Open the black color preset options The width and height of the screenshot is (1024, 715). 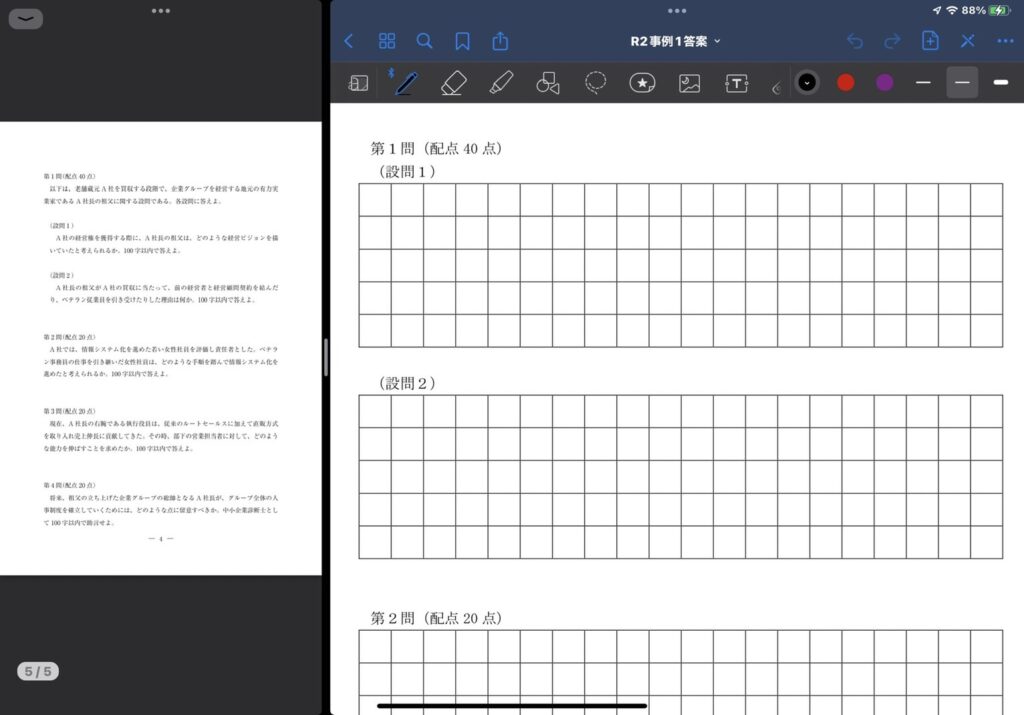pyautogui.click(x=807, y=82)
